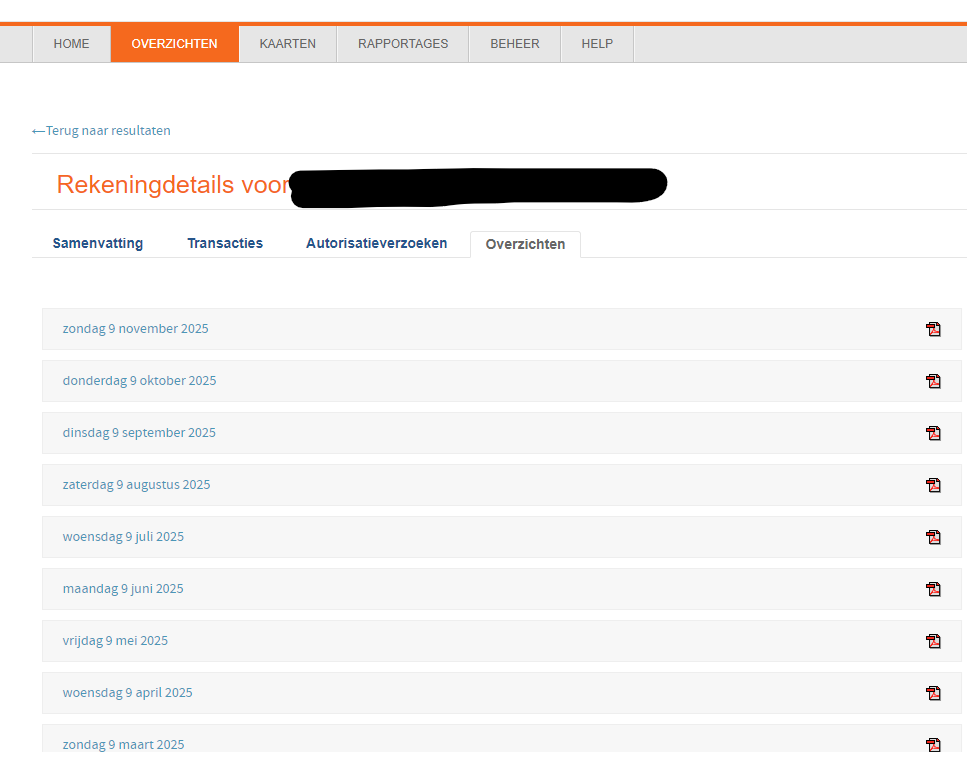Select the Overzichten account tab
The width and height of the screenshot is (967, 767).
(525, 244)
